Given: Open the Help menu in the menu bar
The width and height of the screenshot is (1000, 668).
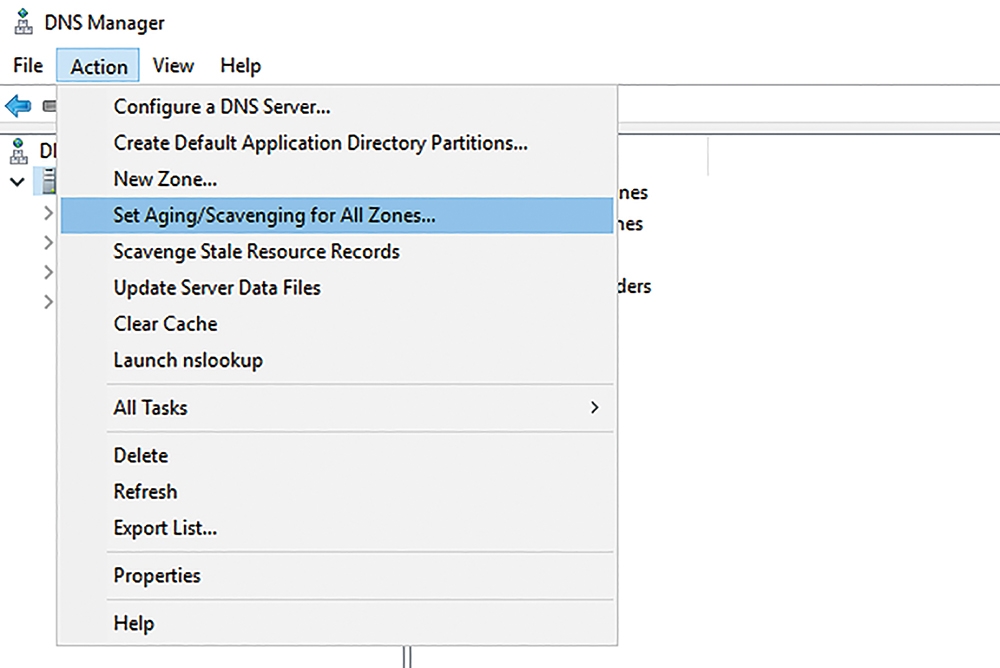Looking at the screenshot, I should [240, 65].
